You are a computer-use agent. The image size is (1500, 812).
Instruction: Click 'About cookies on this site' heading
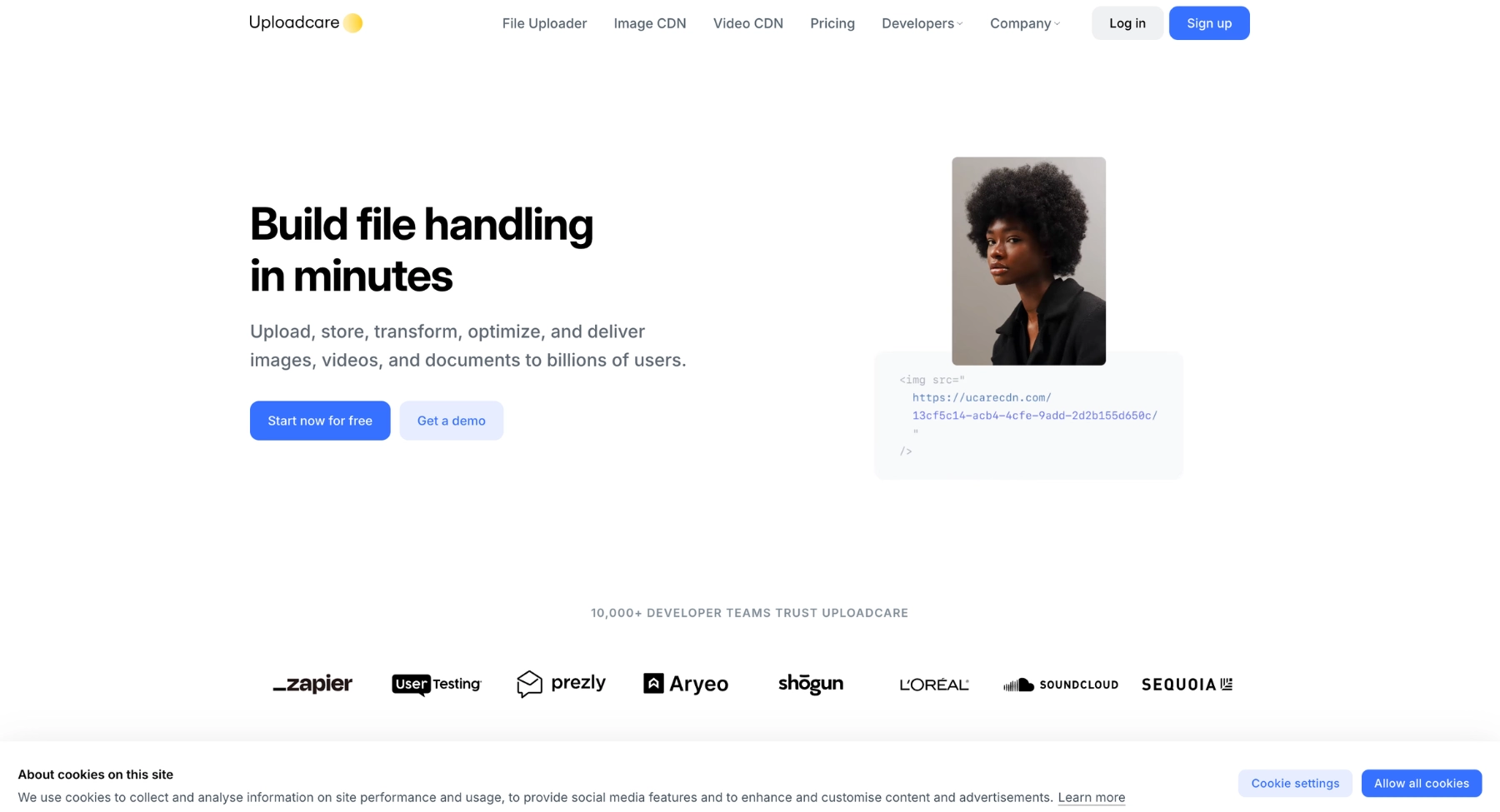click(x=96, y=775)
